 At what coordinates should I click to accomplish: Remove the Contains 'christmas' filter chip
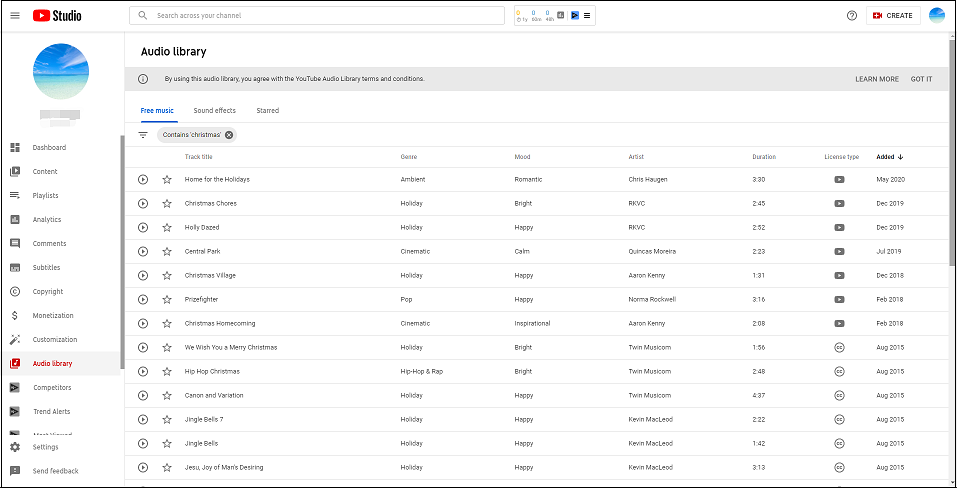(x=229, y=135)
